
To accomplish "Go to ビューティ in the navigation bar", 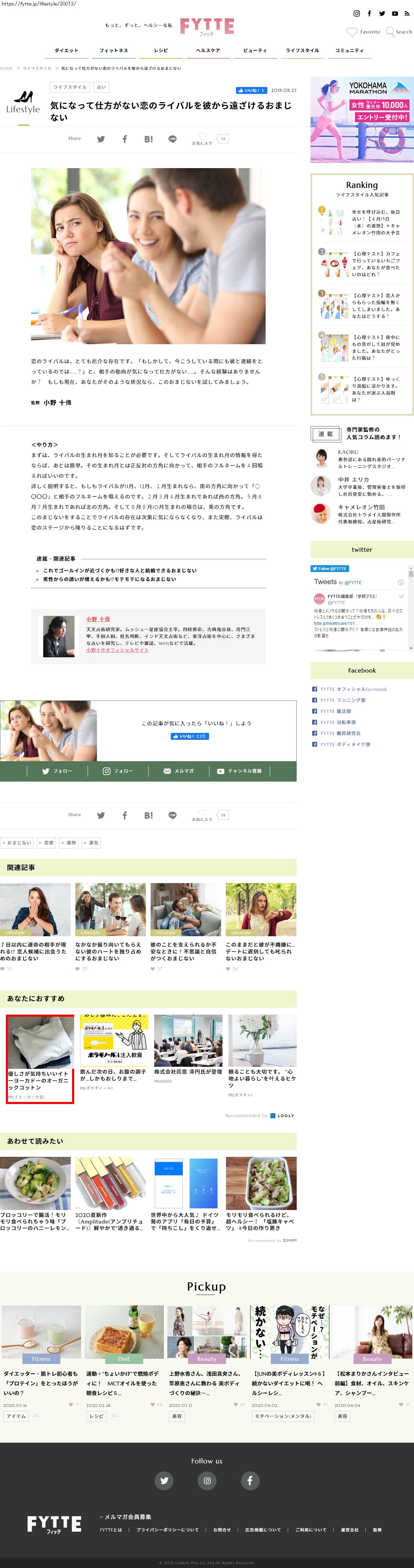I will pyautogui.click(x=255, y=50).
